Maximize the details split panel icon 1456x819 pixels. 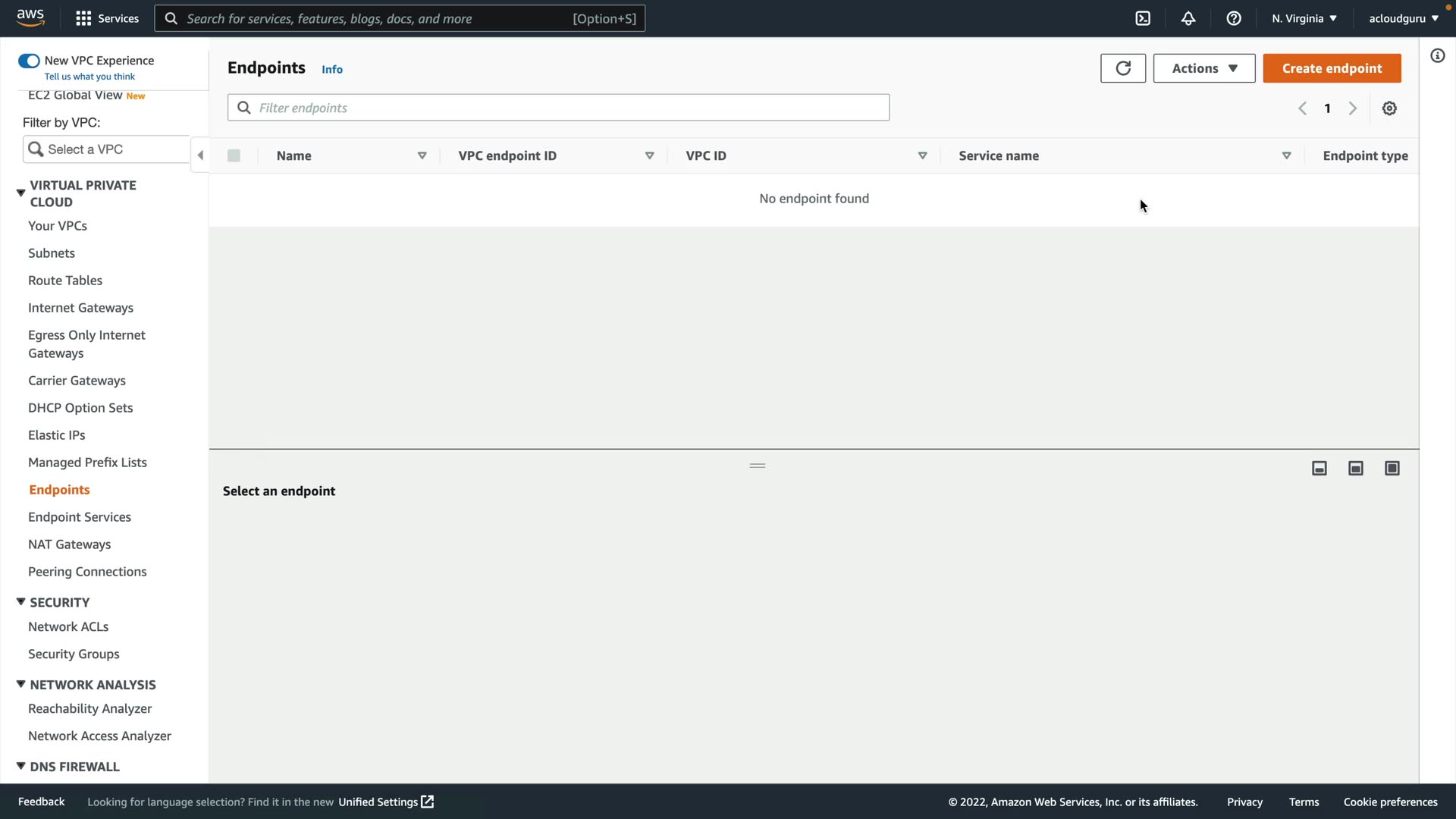[1392, 469]
